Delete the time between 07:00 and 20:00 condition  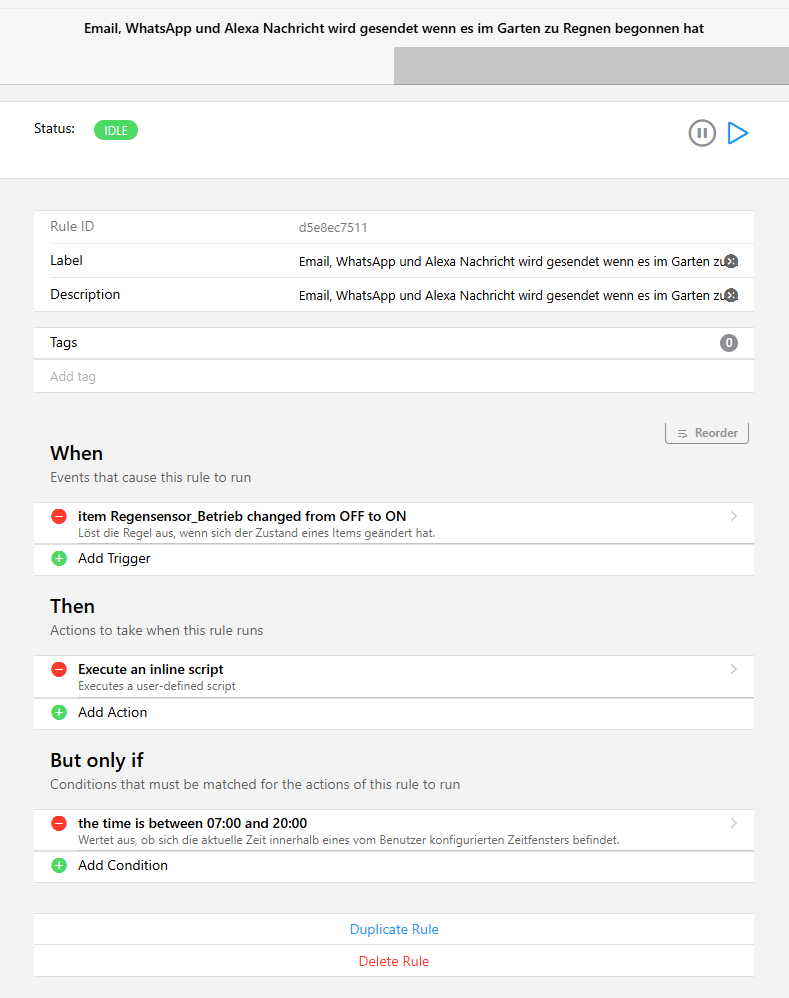point(59,824)
